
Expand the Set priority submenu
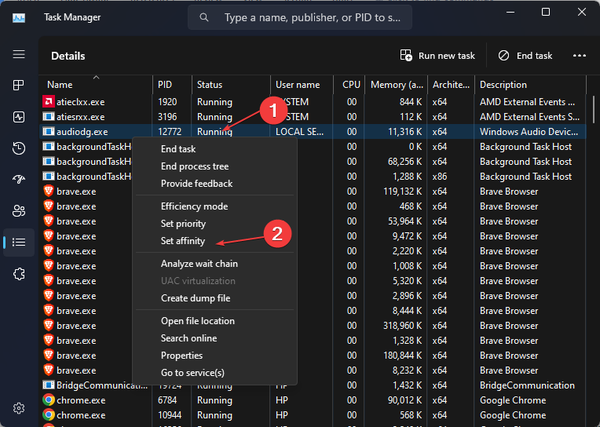coord(185,223)
